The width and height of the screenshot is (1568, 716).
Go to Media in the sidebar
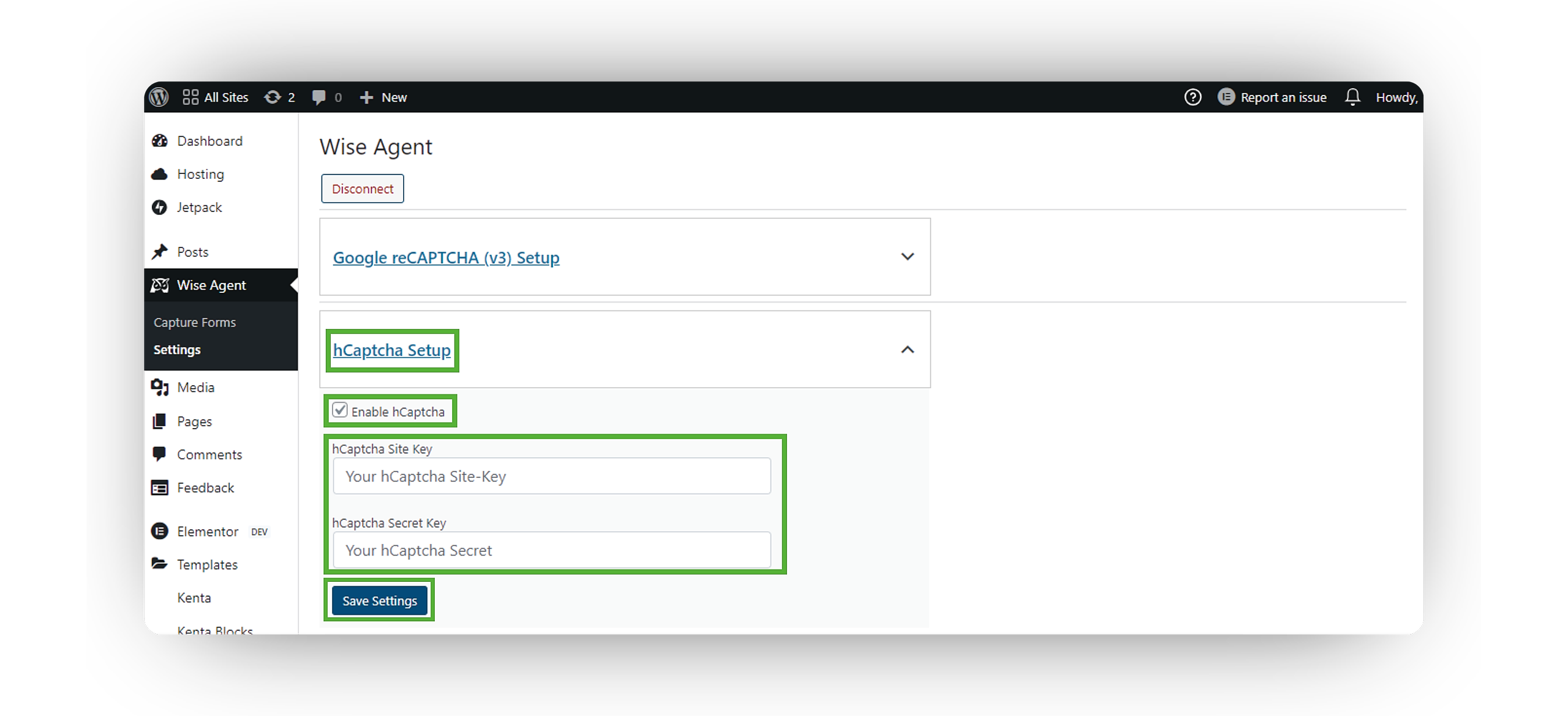pyautogui.click(x=195, y=387)
